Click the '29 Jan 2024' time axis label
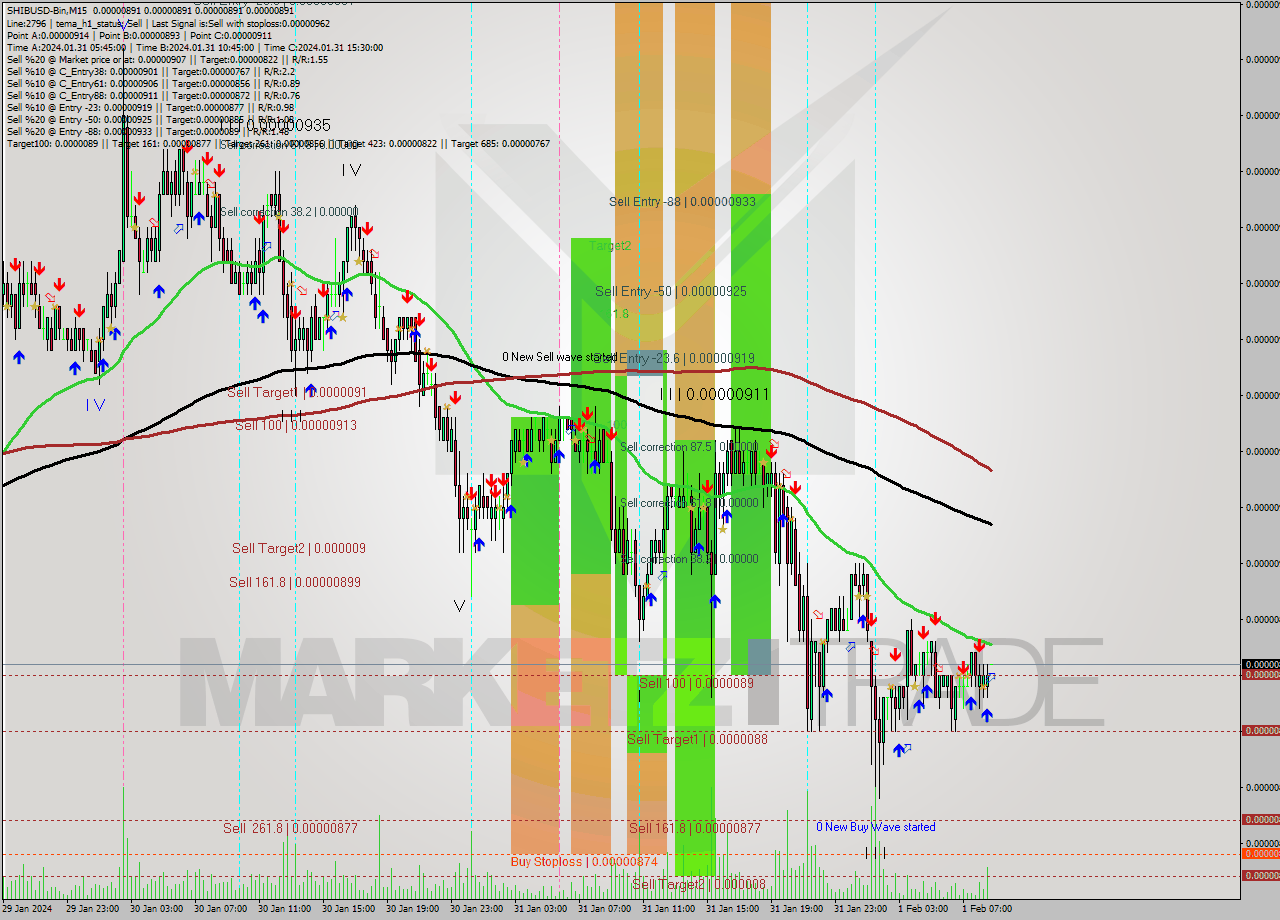This screenshot has width=1280, height=920. pyautogui.click(x=25, y=909)
